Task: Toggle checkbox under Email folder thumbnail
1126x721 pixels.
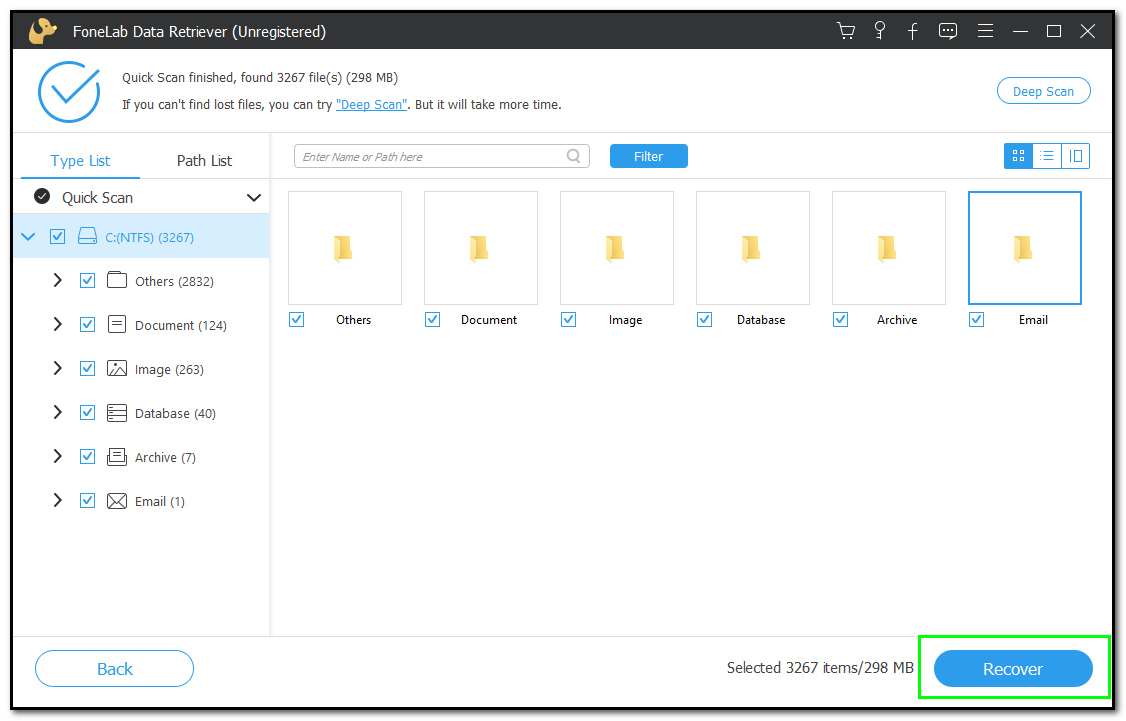Action: [977, 320]
